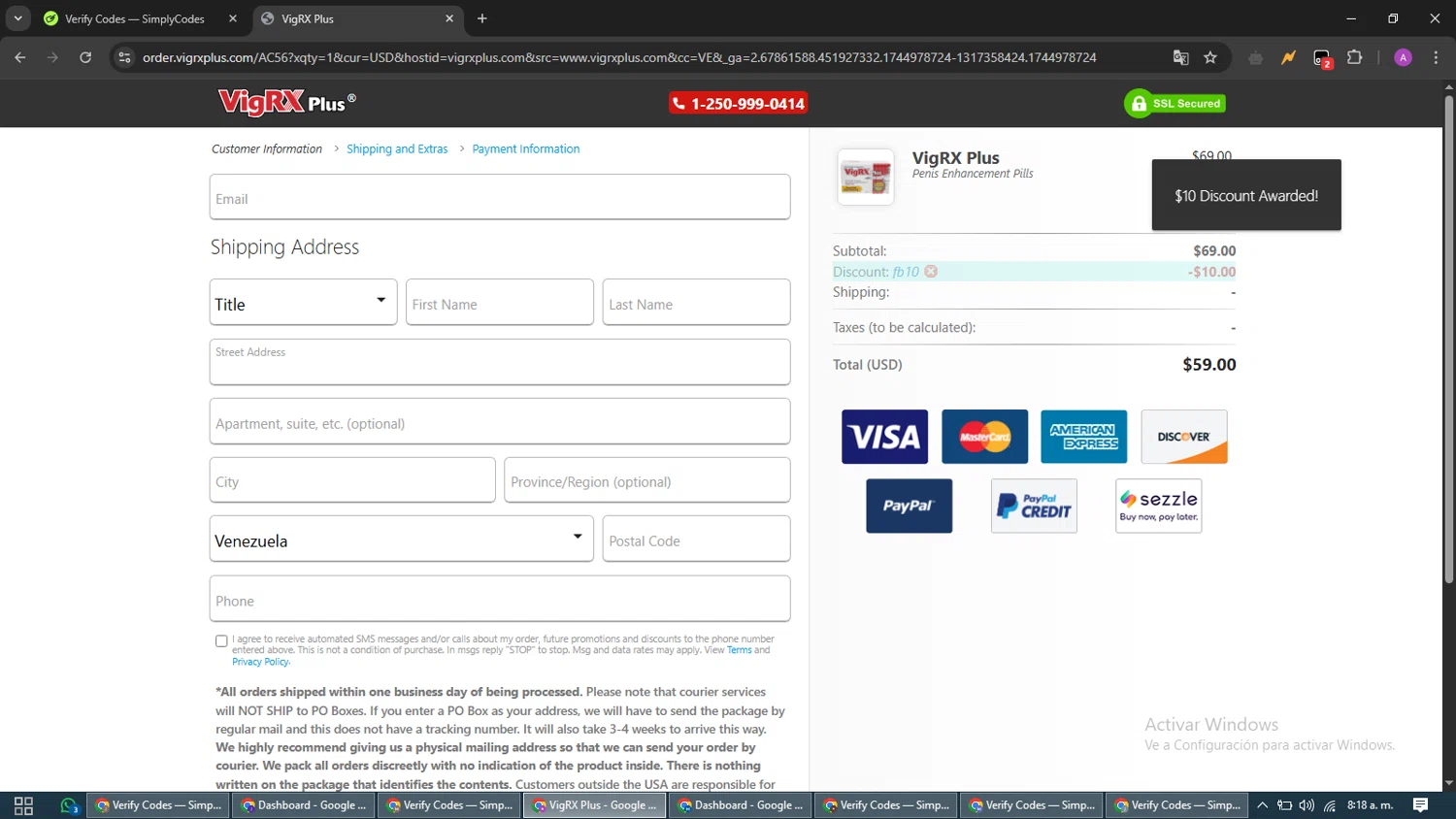The image size is (1456, 819).
Task: Click the SSL Secured lock badge
Action: (x=1175, y=104)
